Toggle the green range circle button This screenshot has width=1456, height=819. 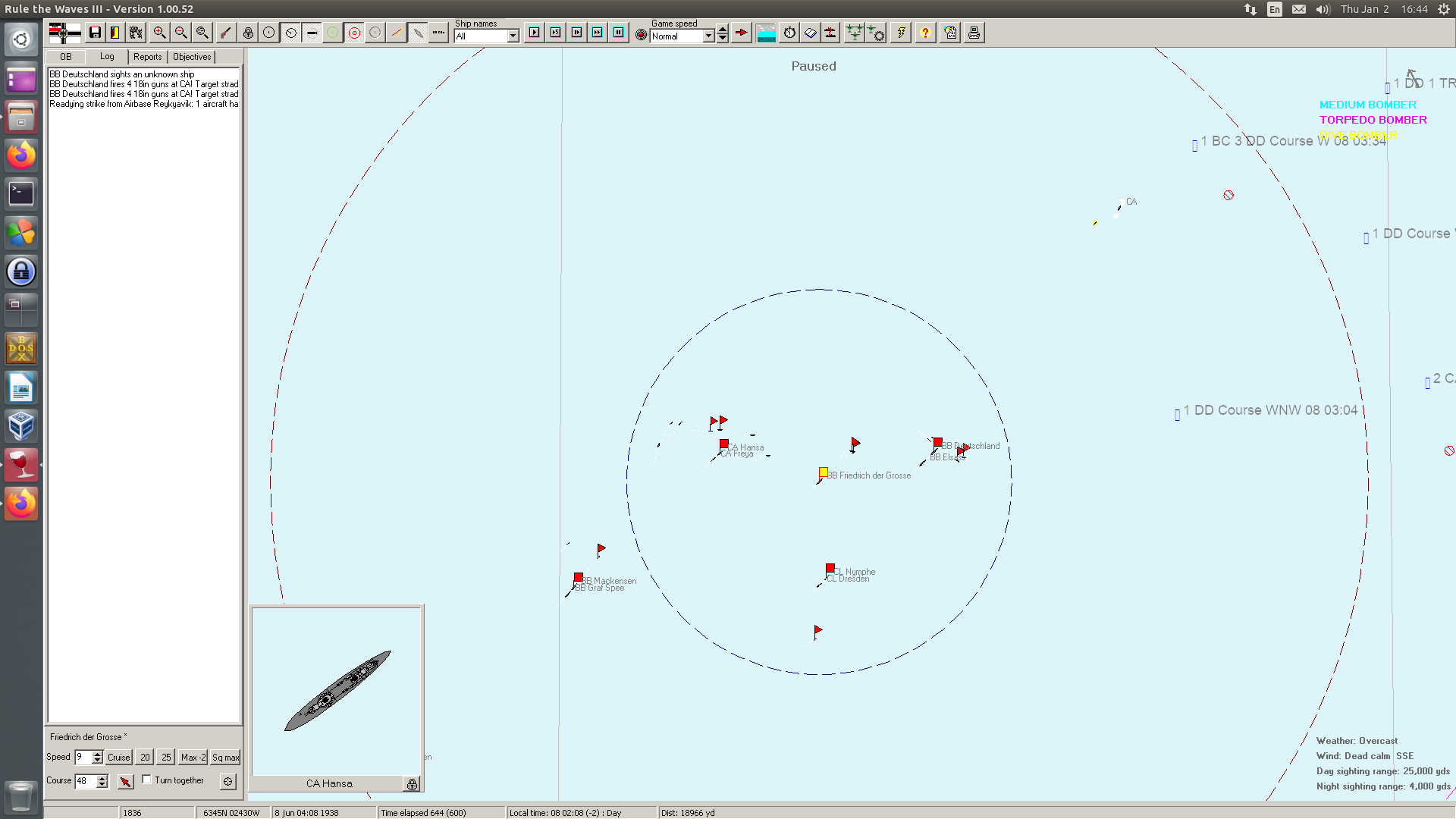tap(333, 33)
